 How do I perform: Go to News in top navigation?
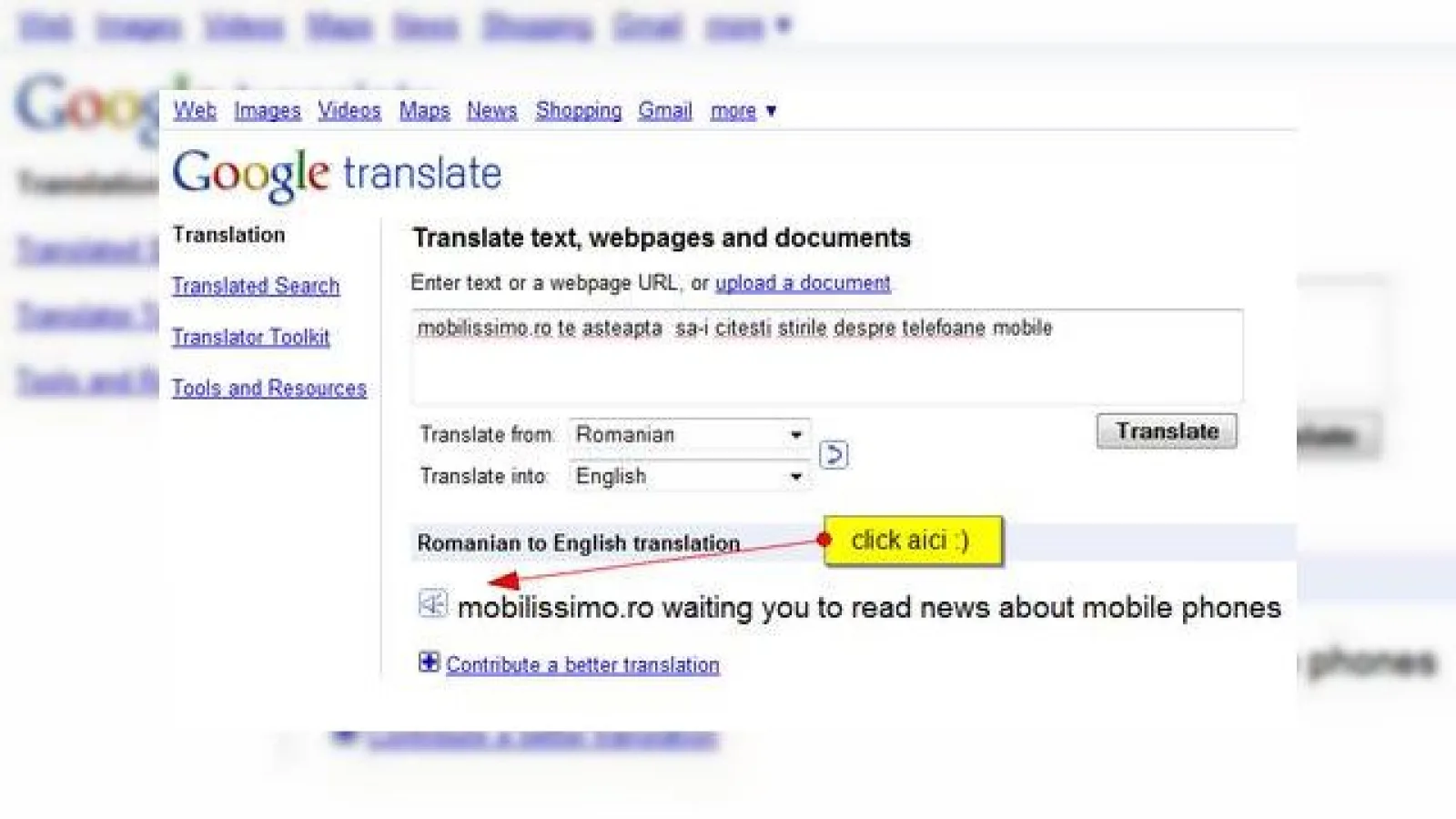click(x=491, y=110)
